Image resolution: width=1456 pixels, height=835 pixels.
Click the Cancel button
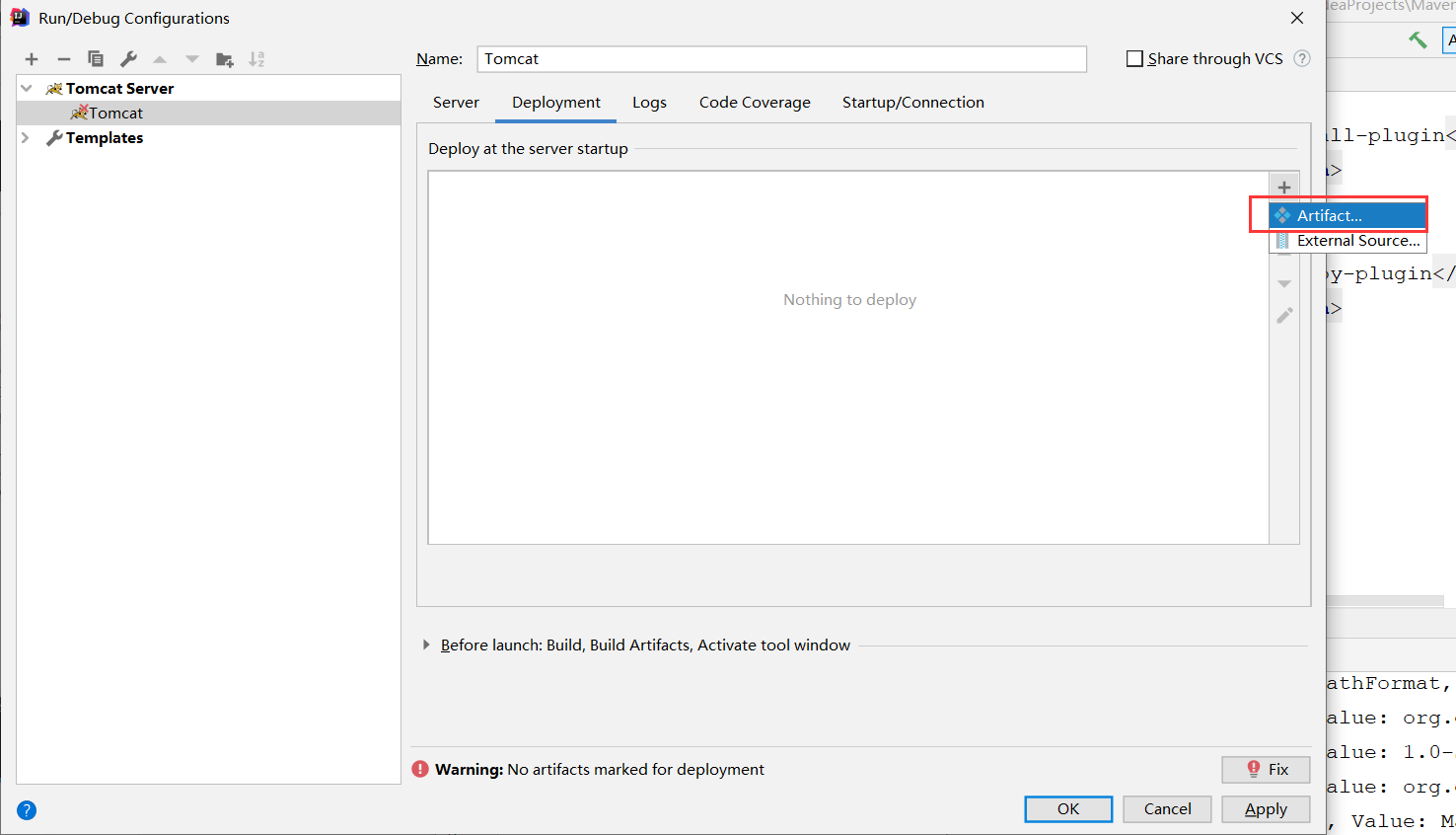tap(1167, 809)
